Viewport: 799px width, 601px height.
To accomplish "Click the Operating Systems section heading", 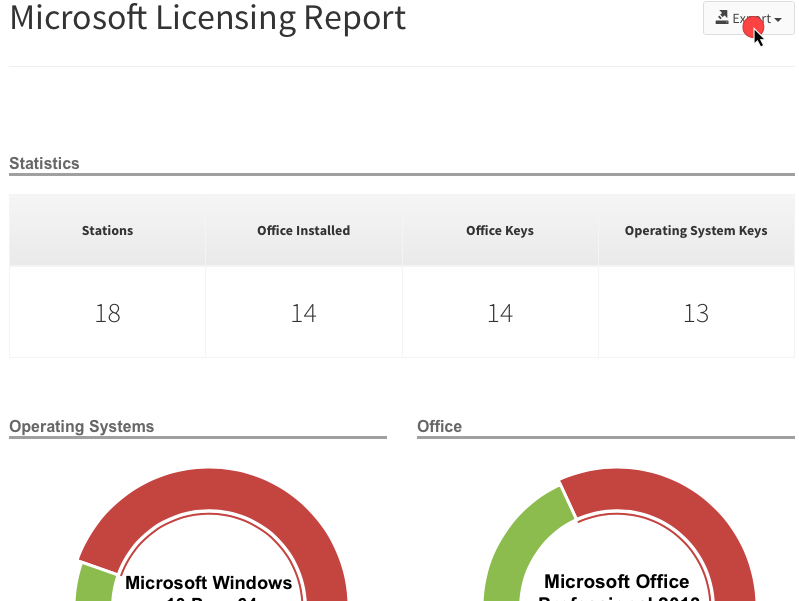I will [x=82, y=426].
